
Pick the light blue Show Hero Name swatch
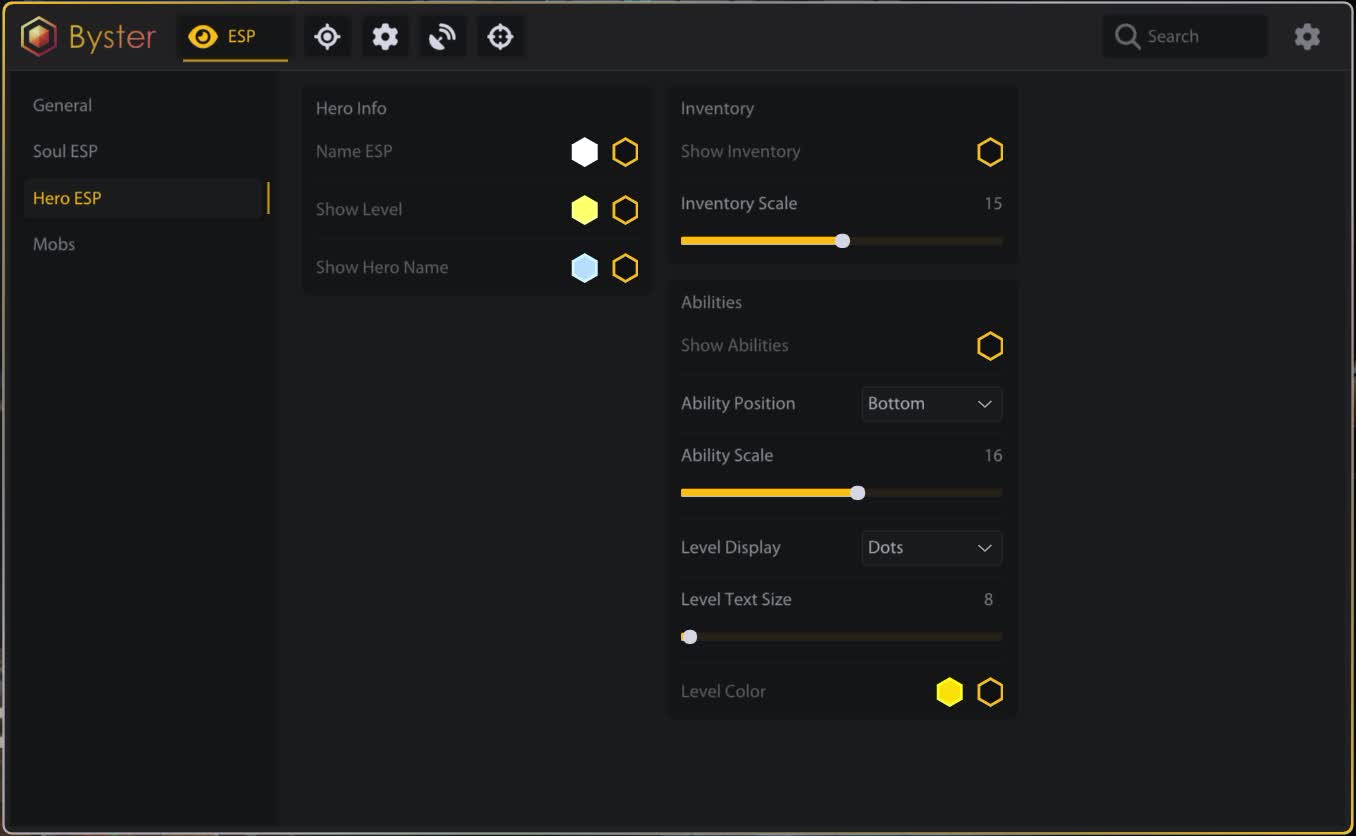pos(585,268)
